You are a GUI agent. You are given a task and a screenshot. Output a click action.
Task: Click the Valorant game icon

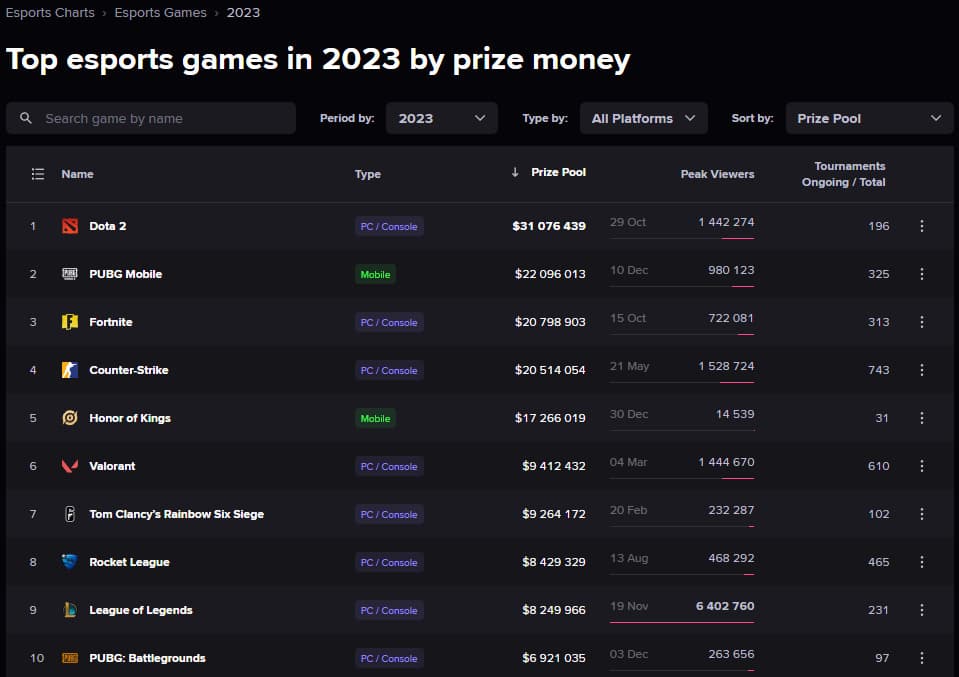click(69, 466)
